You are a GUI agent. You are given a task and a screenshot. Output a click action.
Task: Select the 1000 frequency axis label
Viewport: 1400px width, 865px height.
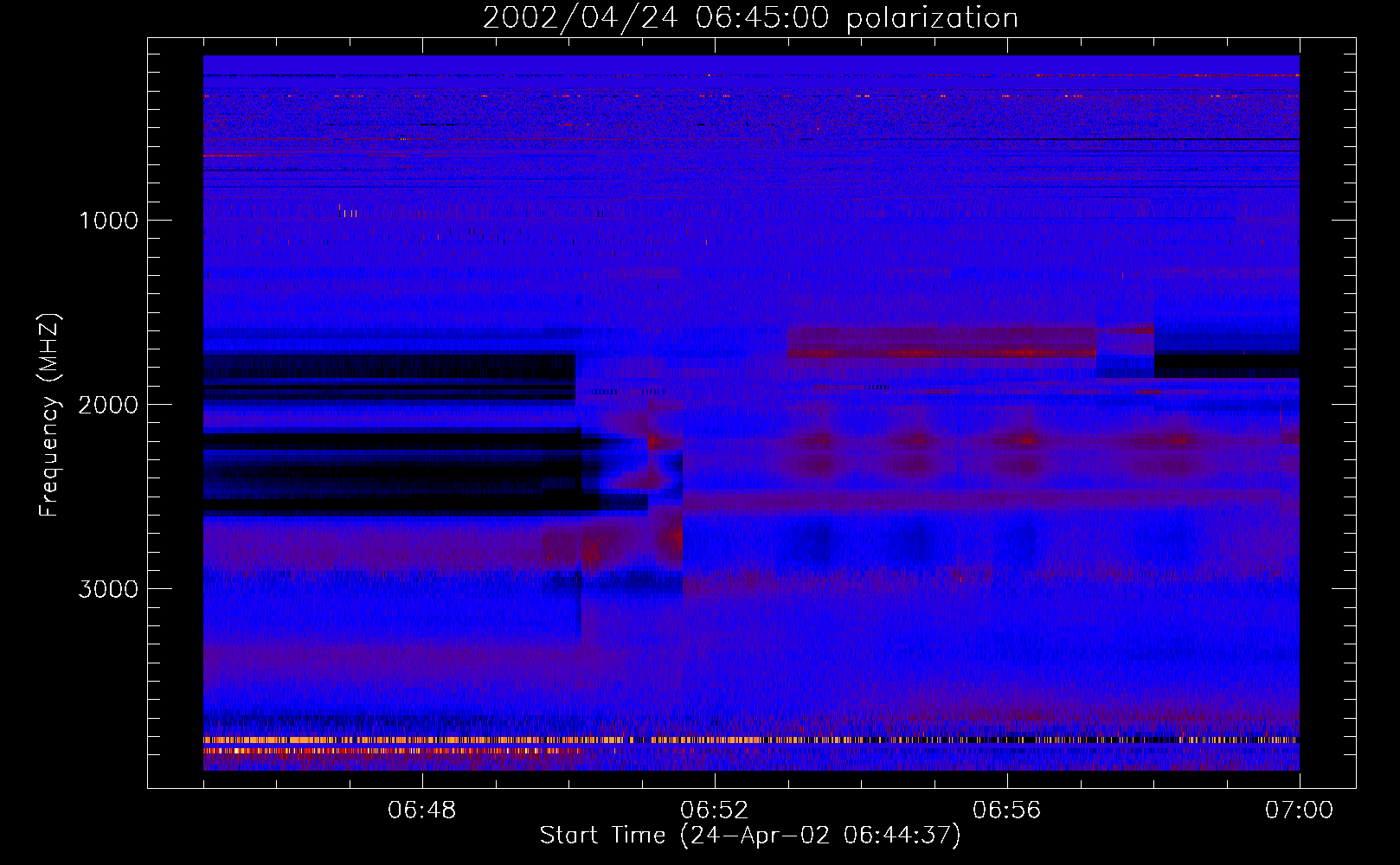[108, 221]
